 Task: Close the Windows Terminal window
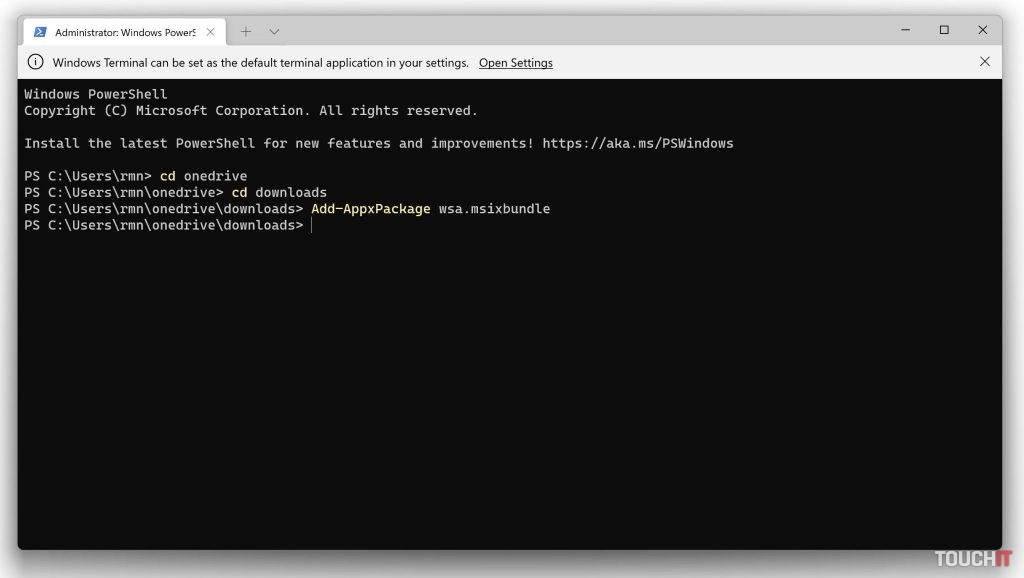983,31
